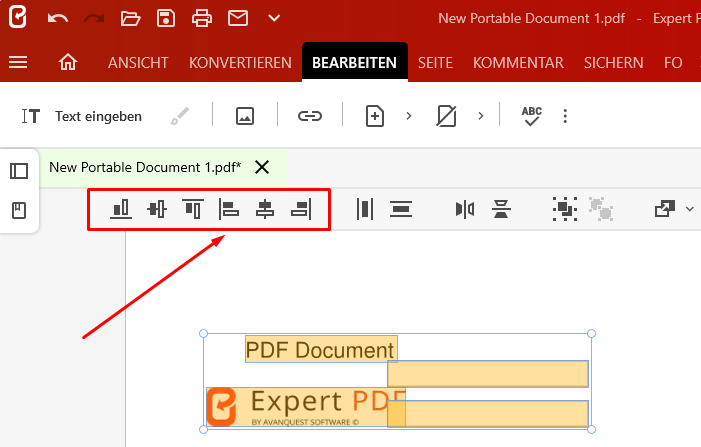Screen dimensions: 701x447
Task: Flip selection vertically
Action: [501, 209]
